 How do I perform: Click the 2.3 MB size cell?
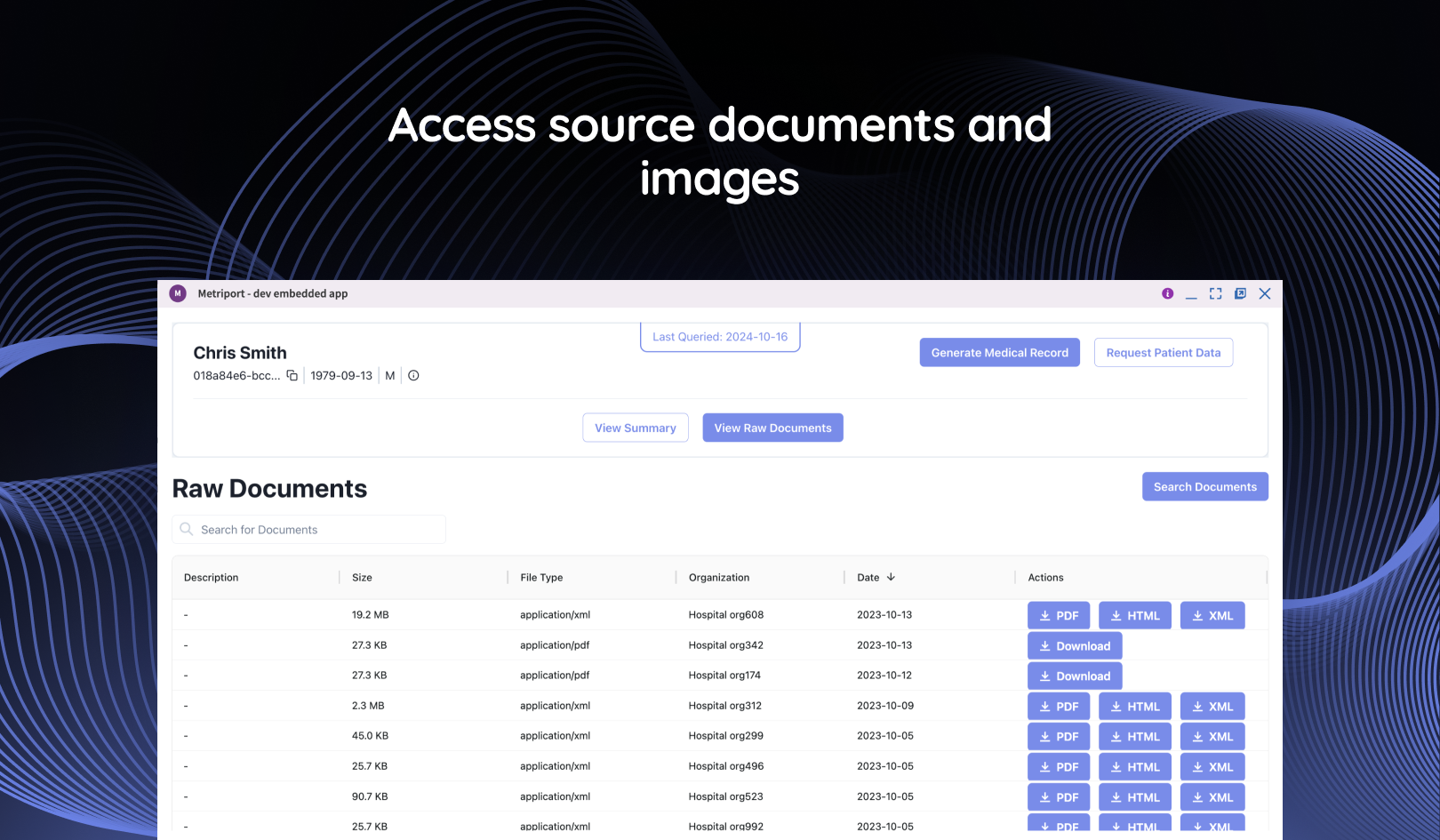(368, 705)
